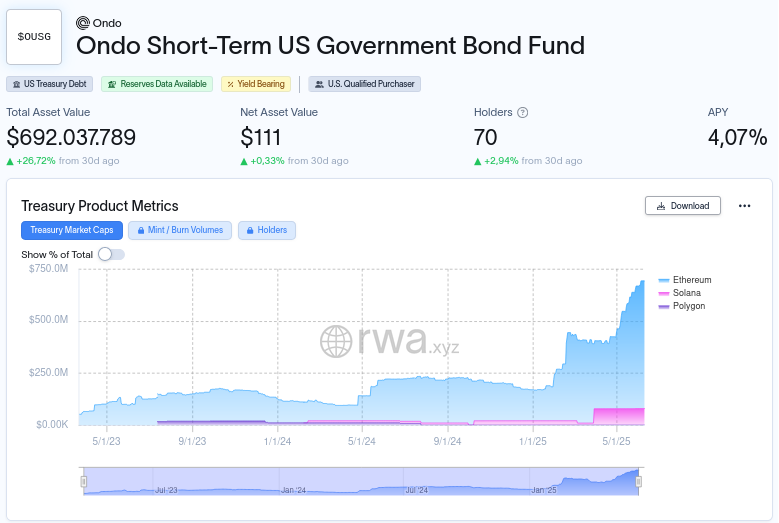Screen dimensions: 779x523
Task: Click the Download button
Action: pyautogui.click(x=683, y=206)
